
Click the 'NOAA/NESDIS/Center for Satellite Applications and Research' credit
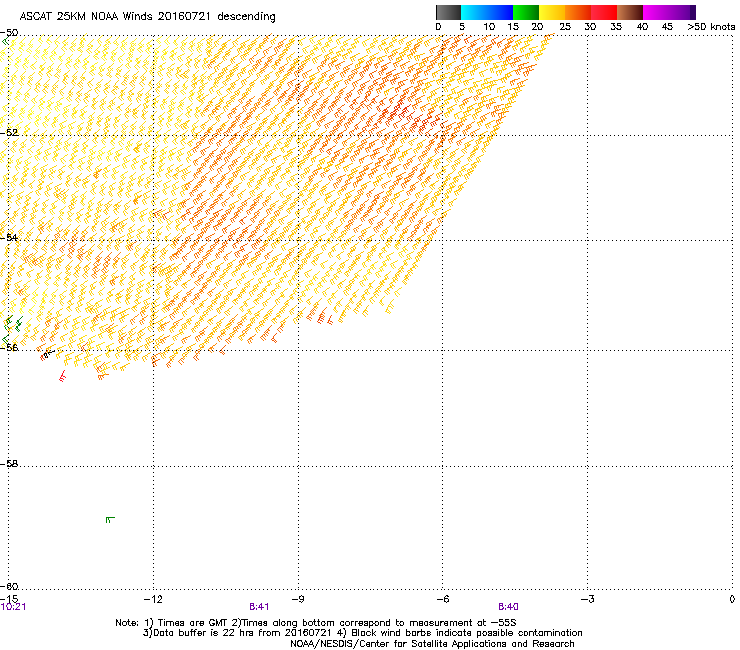tap(432, 643)
